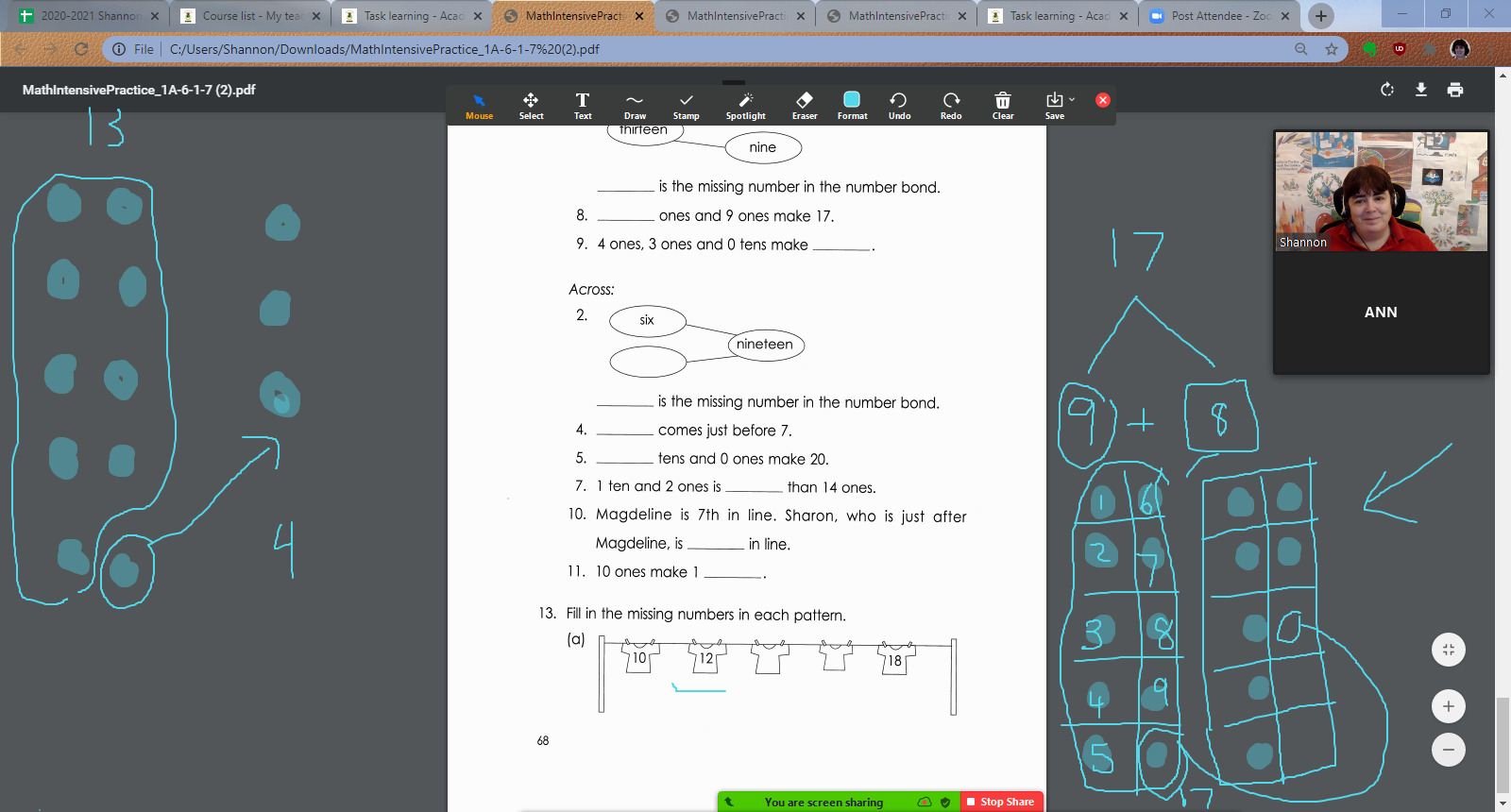The width and height of the screenshot is (1511, 812).
Task: Open the green Evernote extension
Action: coord(1369,49)
